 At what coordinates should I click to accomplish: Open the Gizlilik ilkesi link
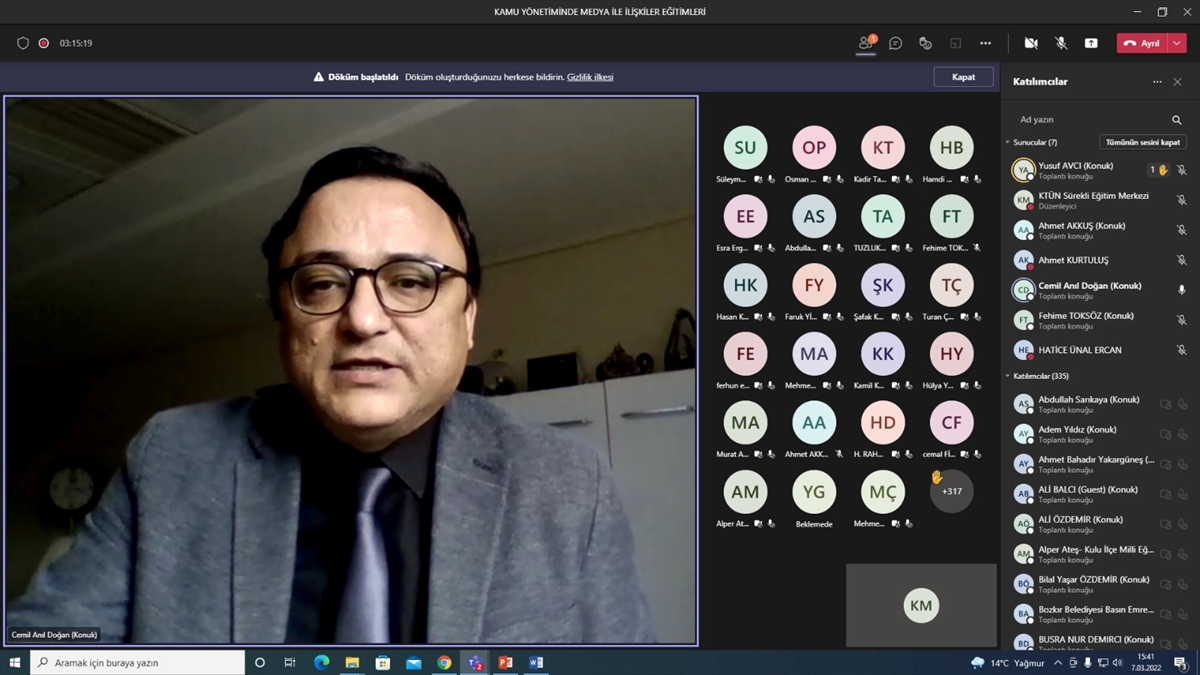point(590,77)
